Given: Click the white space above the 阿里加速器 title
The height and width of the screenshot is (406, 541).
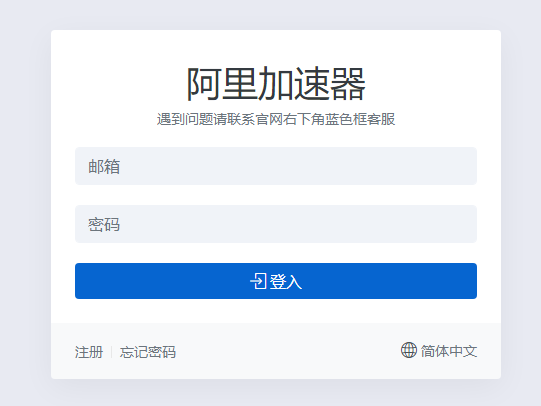Looking at the screenshot, I should (276, 47).
